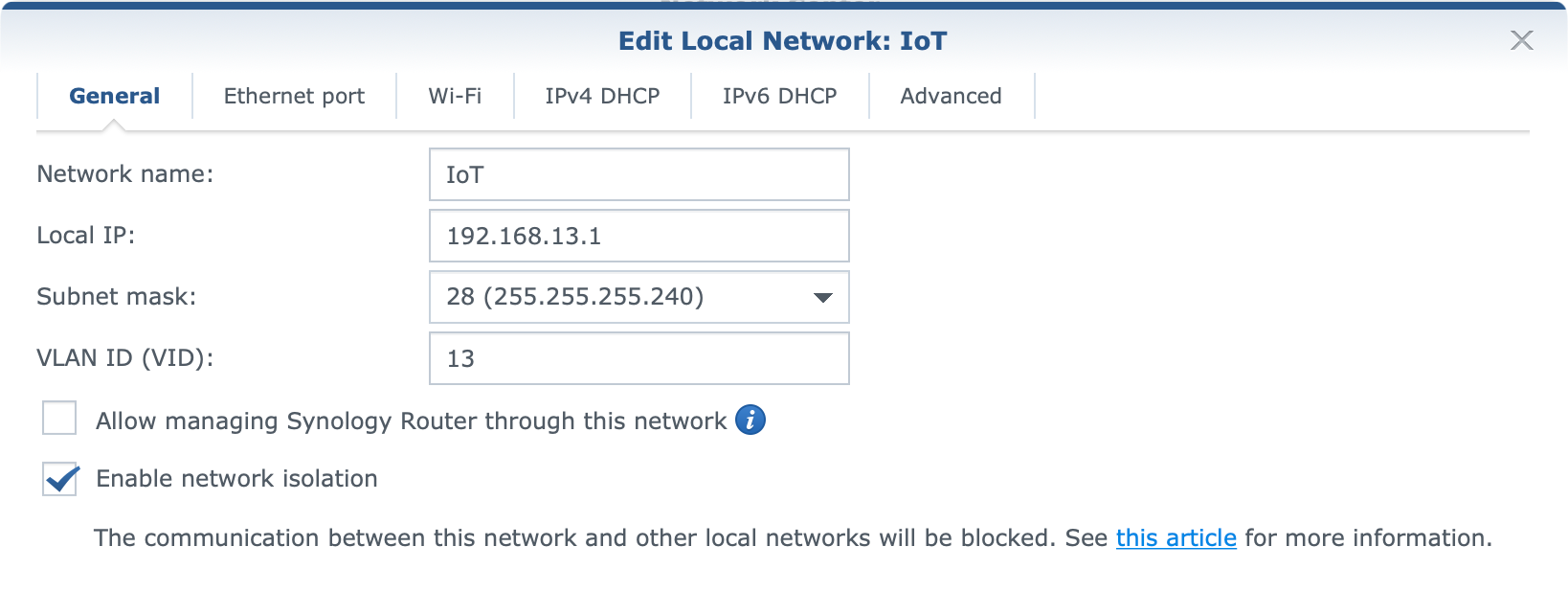Click the info icon beside Synology Router option

coord(750,420)
